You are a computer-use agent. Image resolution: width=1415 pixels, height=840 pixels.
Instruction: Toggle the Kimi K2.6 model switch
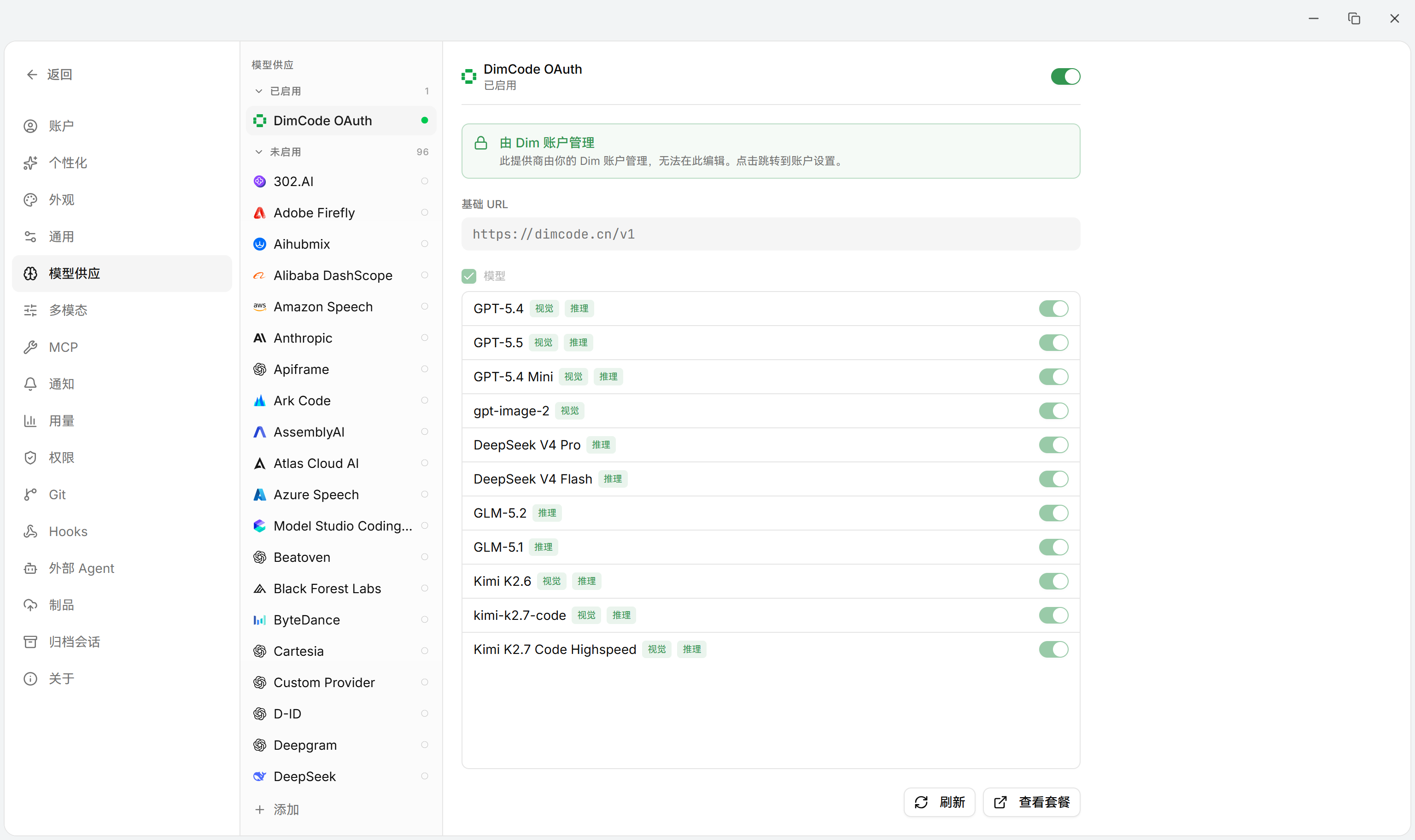(1053, 581)
